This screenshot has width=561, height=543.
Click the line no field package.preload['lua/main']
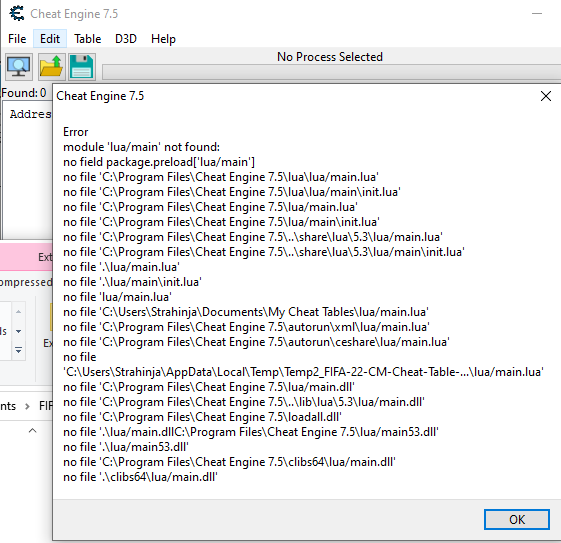159,162
